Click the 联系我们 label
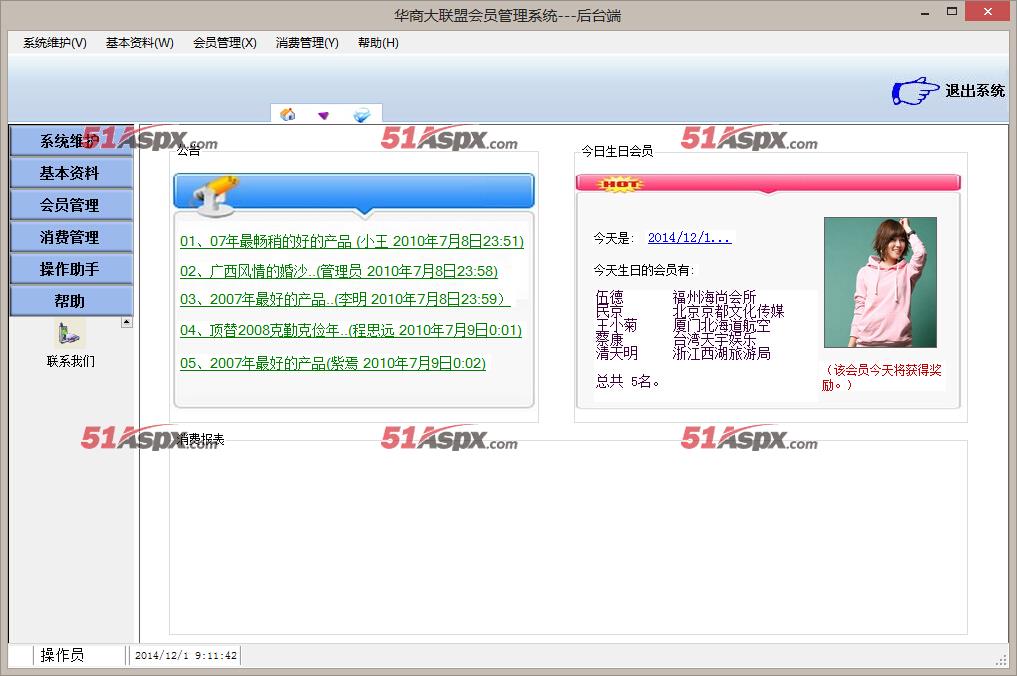 (x=71, y=361)
